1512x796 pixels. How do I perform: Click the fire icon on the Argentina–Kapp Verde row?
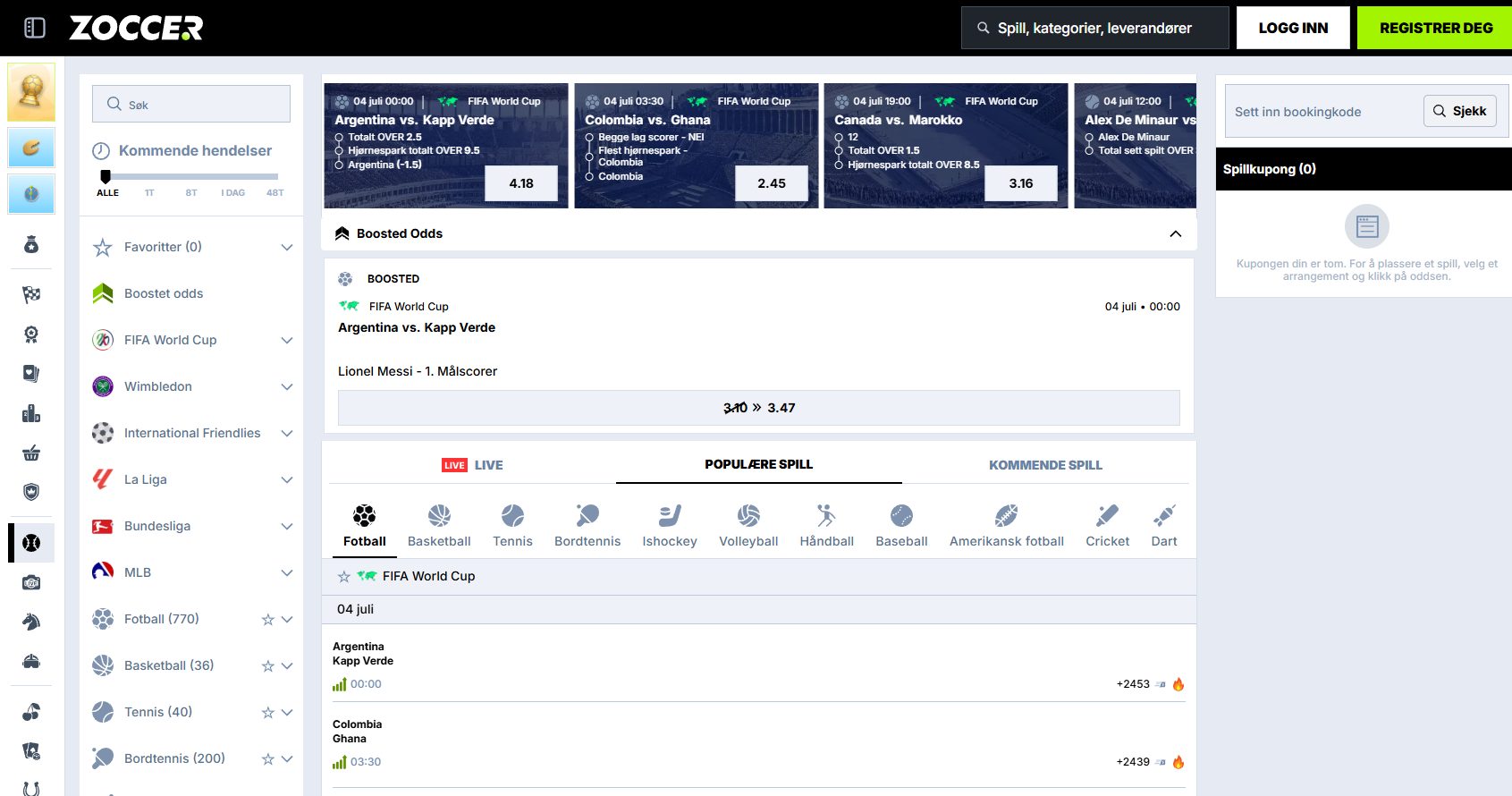point(1178,684)
